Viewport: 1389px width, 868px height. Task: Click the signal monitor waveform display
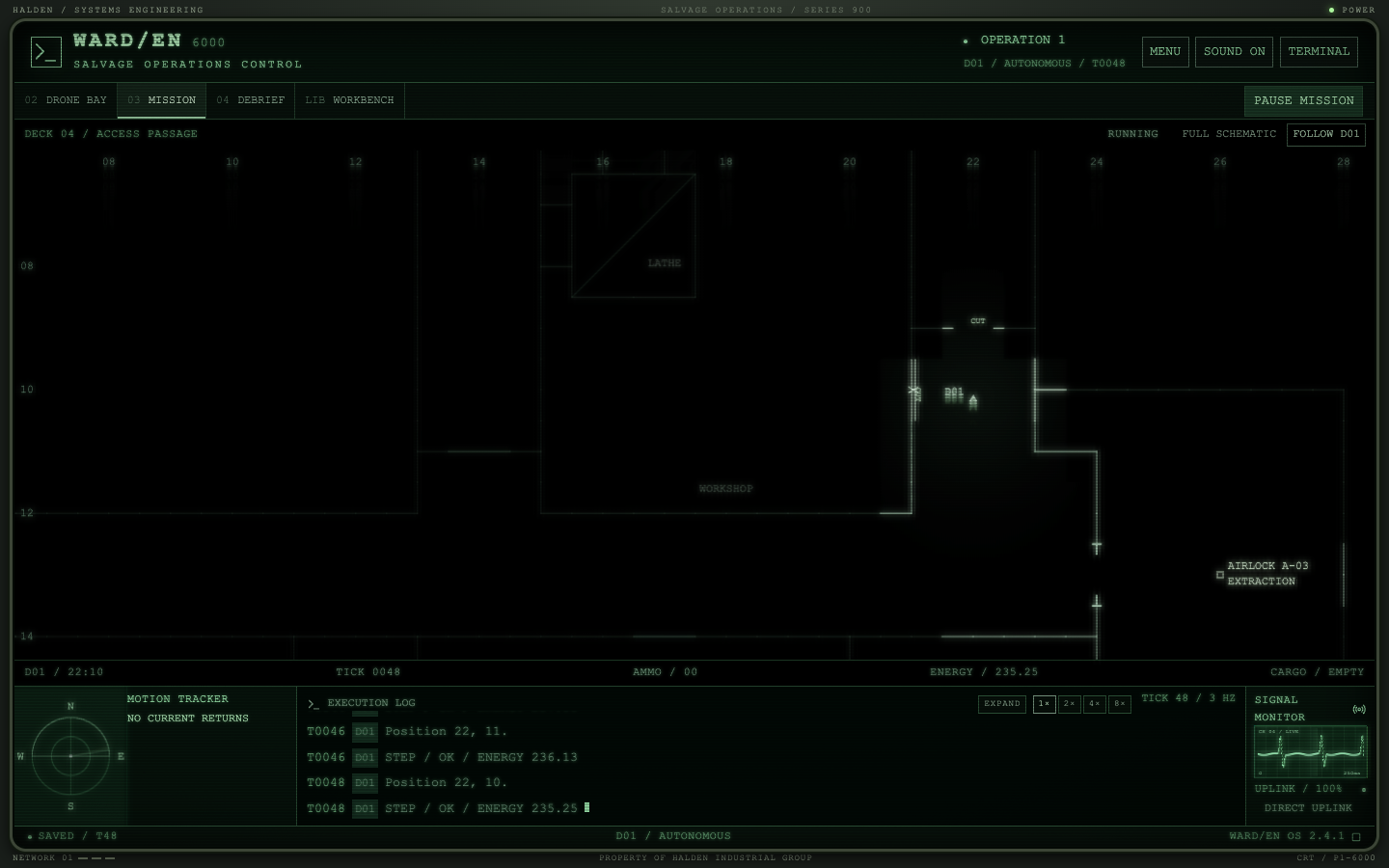(x=1310, y=752)
